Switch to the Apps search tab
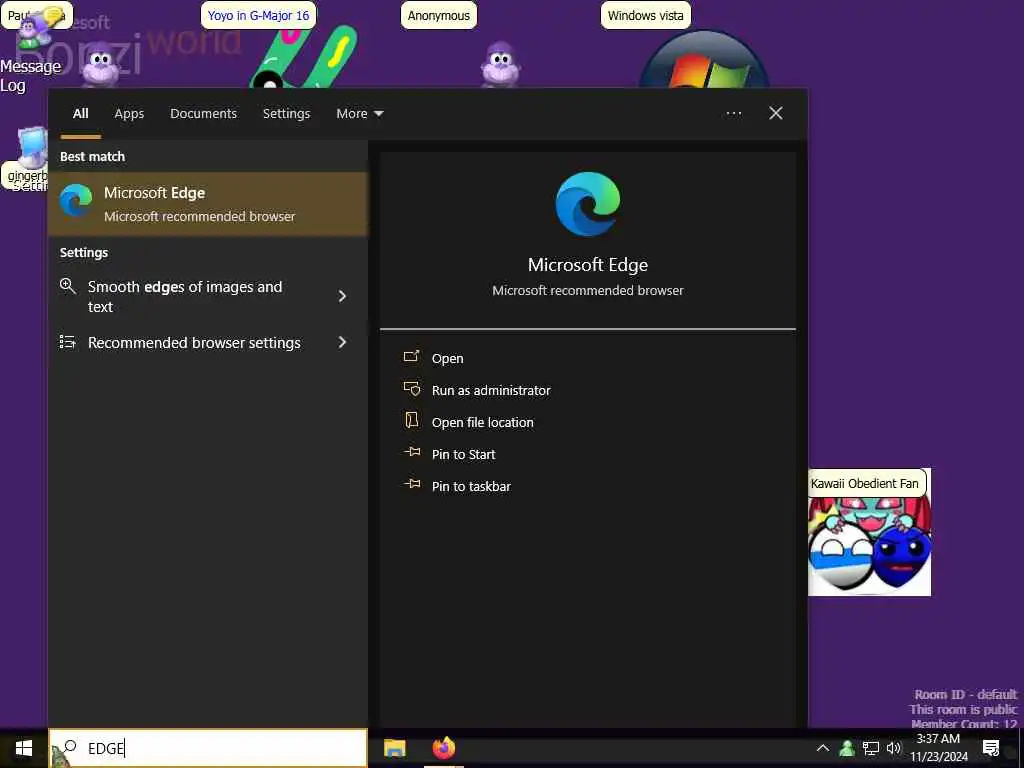1024x768 pixels. click(129, 114)
